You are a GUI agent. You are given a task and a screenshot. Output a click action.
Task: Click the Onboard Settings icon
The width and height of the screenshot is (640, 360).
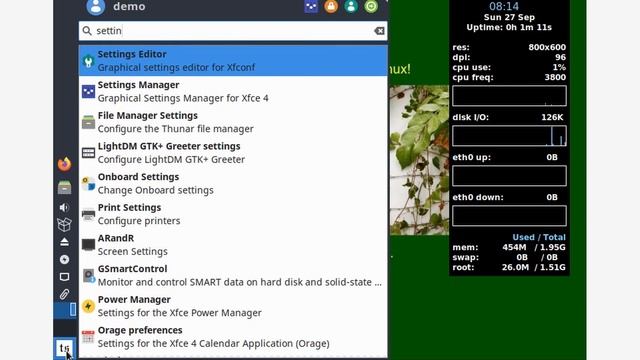pyautogui.click(x=88, y=183)
